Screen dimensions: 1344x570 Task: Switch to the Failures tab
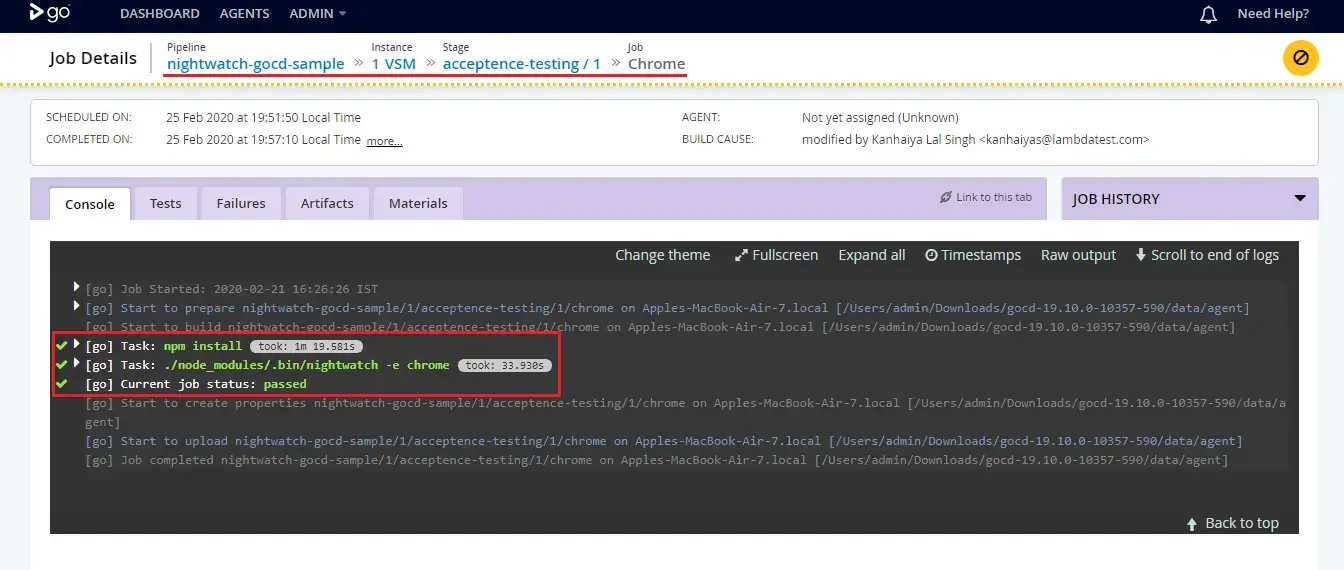coord(241,203)
